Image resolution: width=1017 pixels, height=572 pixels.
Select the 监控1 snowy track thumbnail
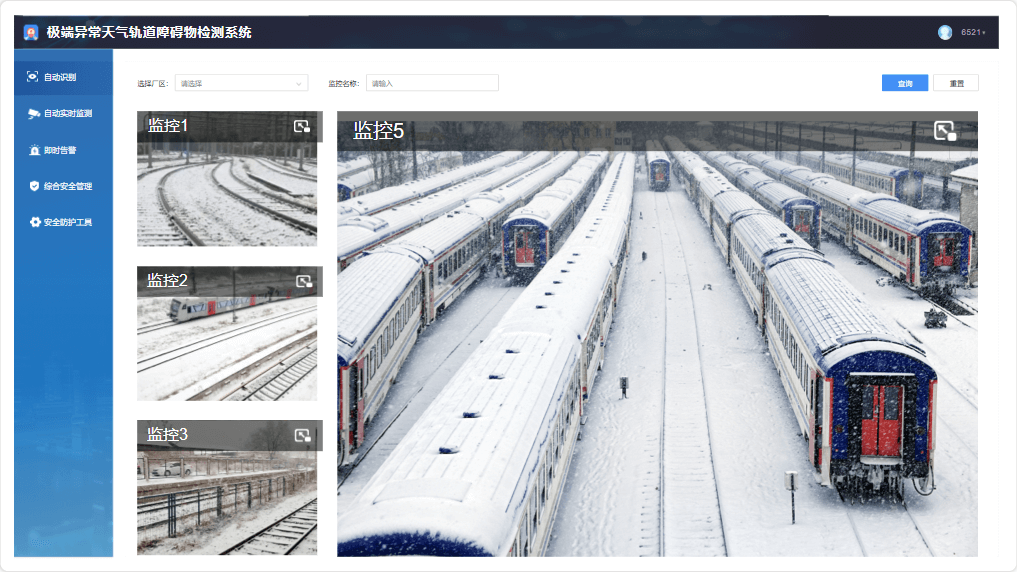click(227, 195)
